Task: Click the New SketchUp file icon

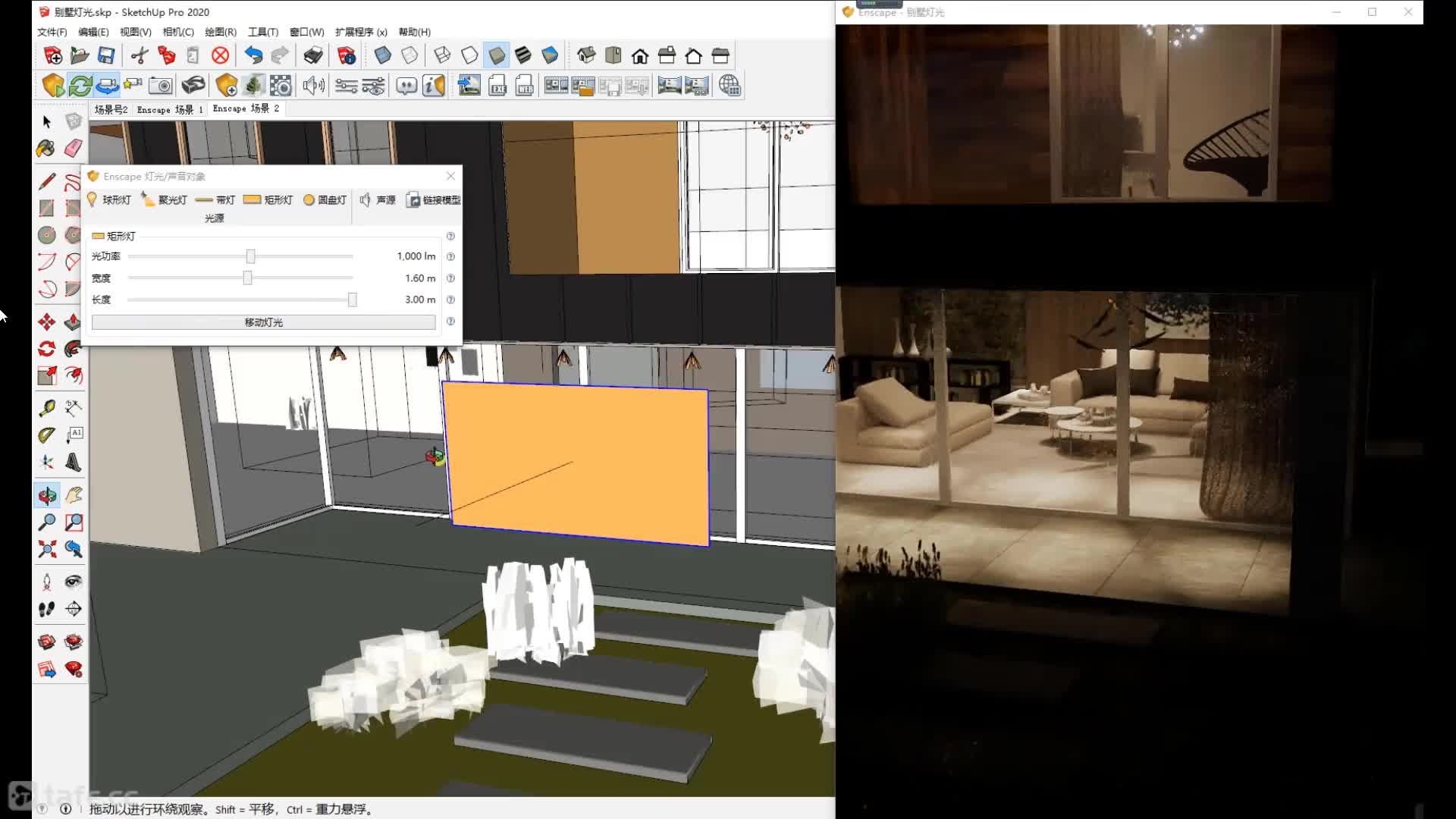Action: [53, 55]
